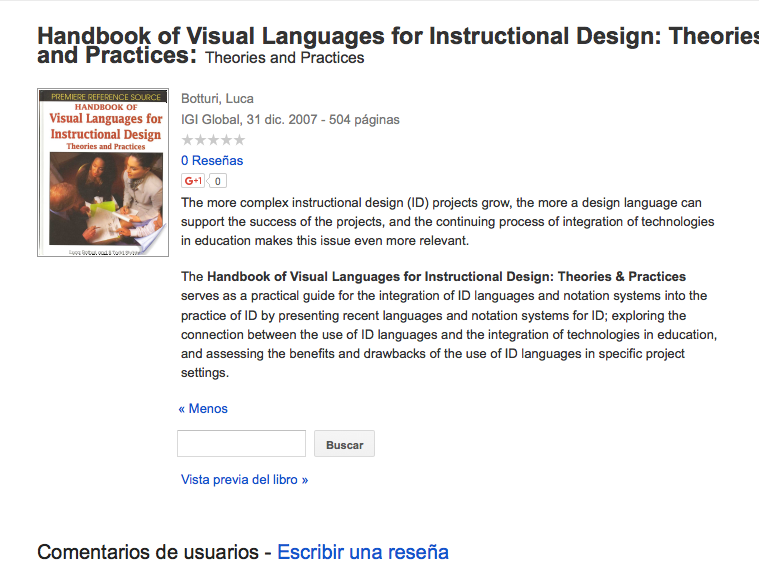Open the Vista previa del libro link

pyautogui.click(x=244, y=480)
